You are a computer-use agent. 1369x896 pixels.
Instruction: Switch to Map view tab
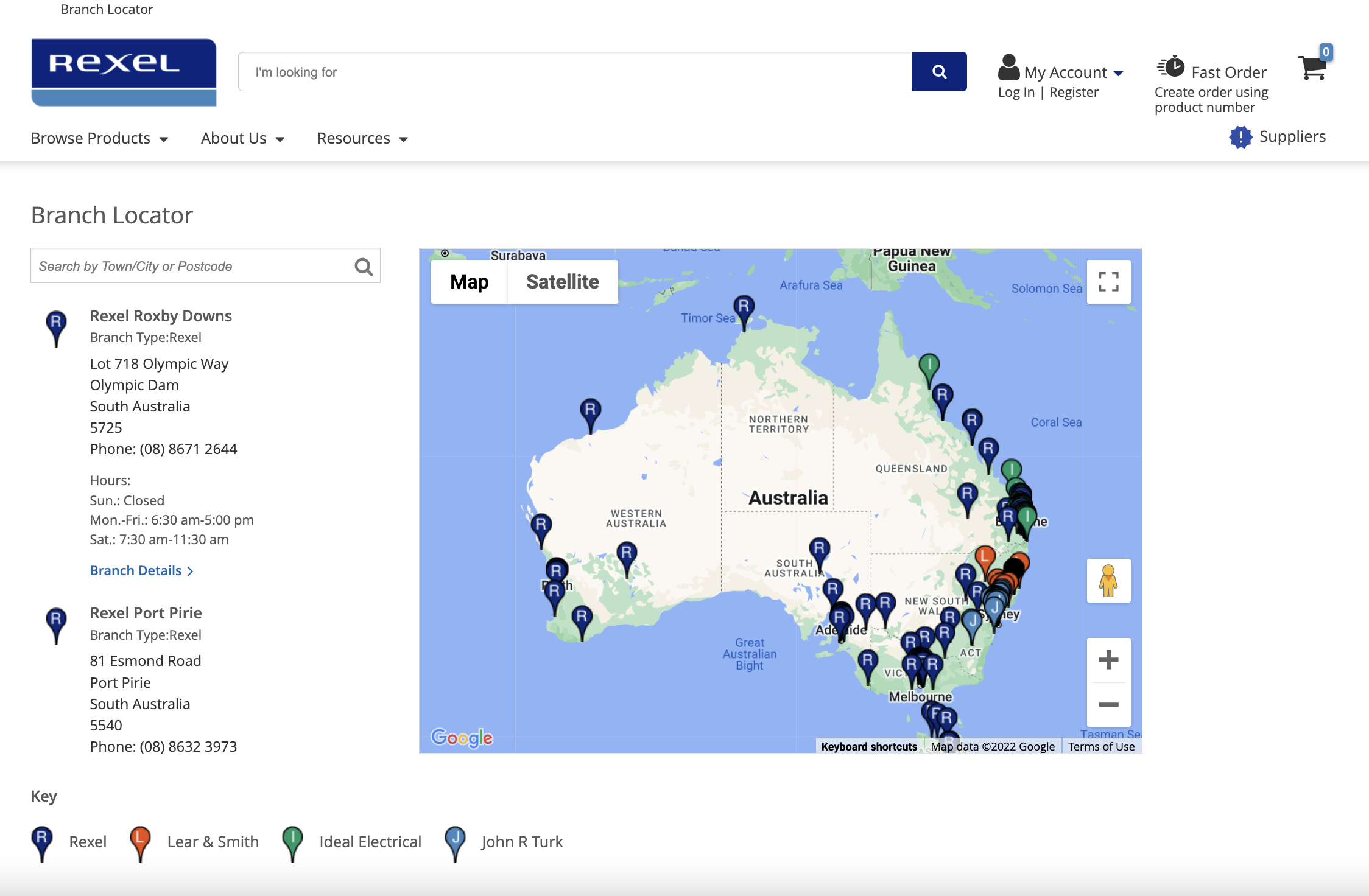[469, 282]
